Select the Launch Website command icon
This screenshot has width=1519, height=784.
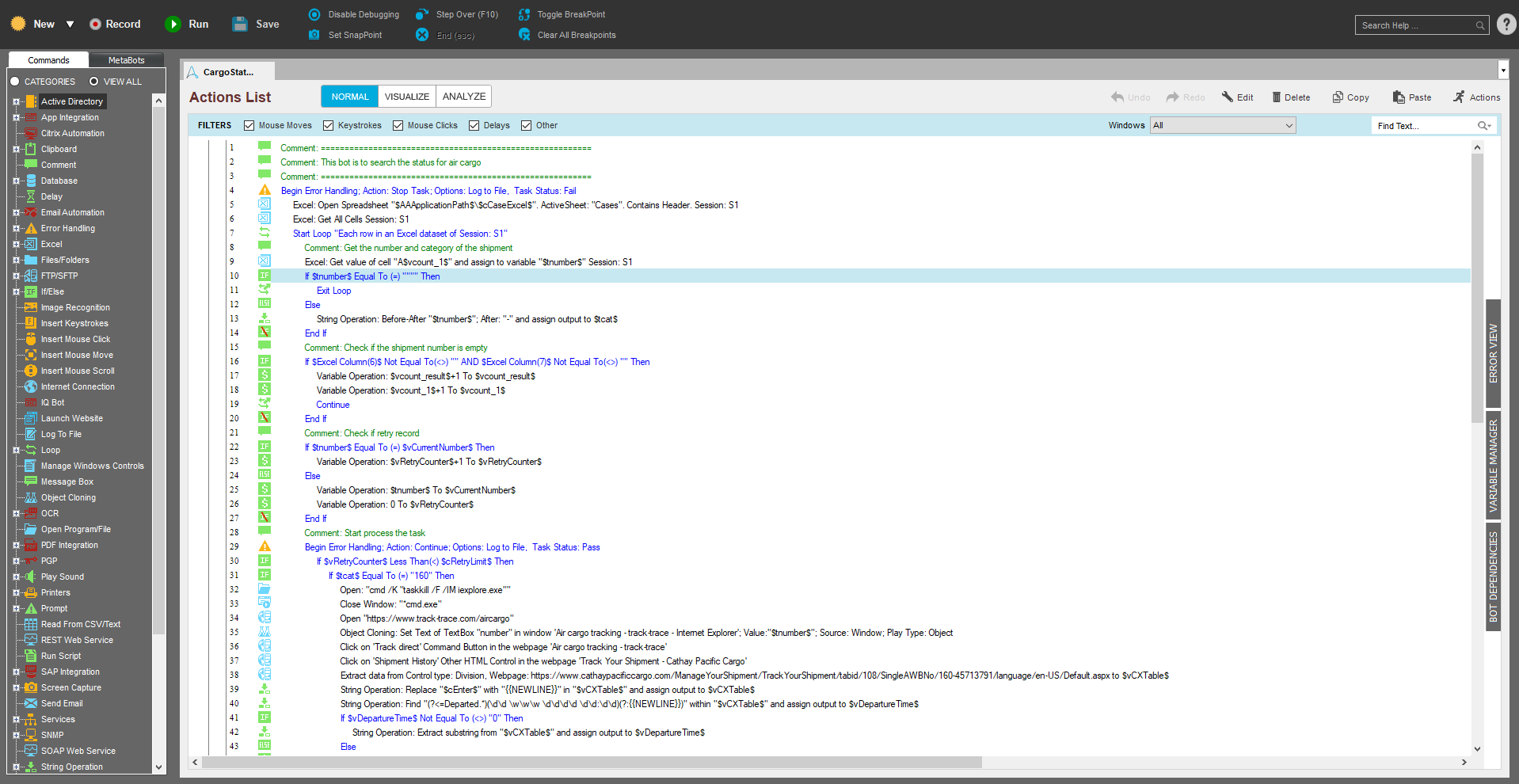(31, 418)
